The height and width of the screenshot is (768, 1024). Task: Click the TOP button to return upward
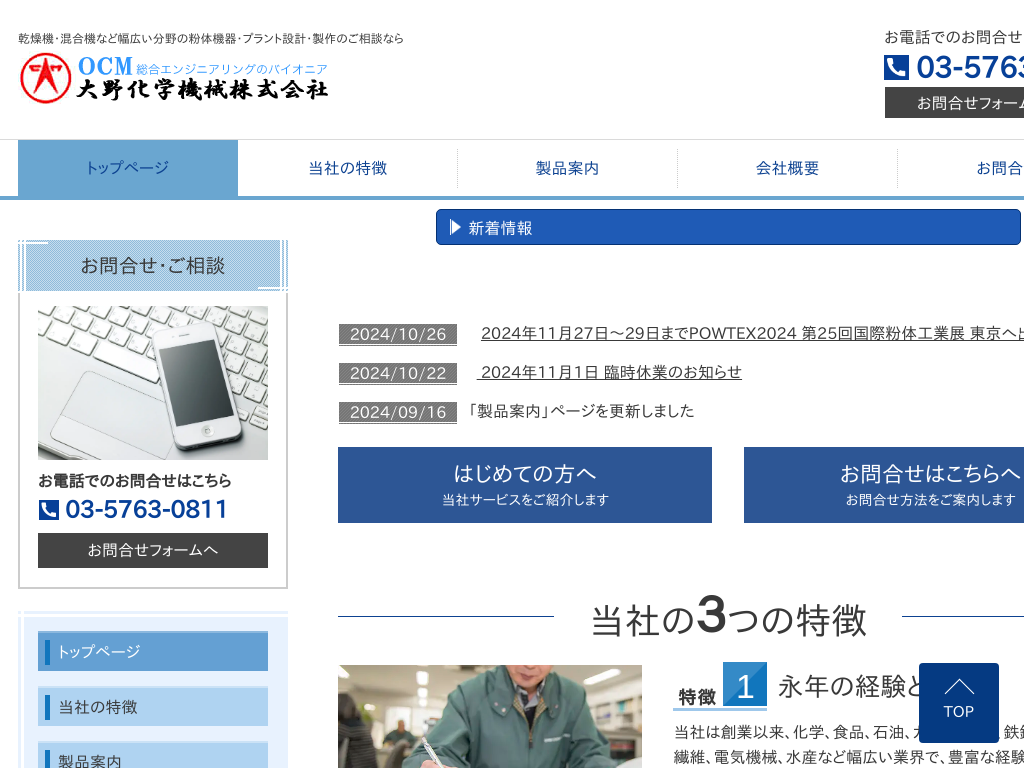pos(958,702)
